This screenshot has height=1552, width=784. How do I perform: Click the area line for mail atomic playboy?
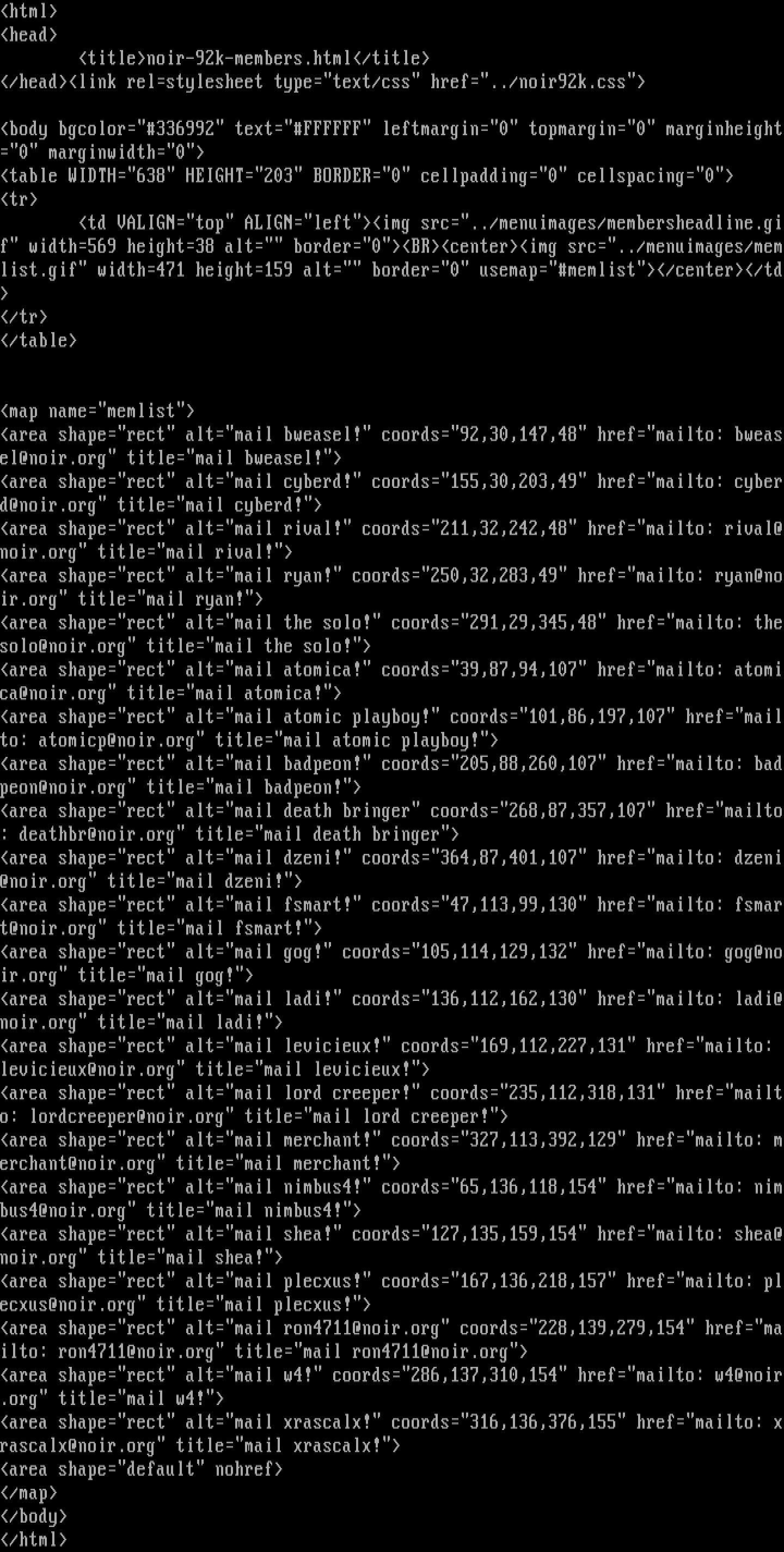pos(391,729)
